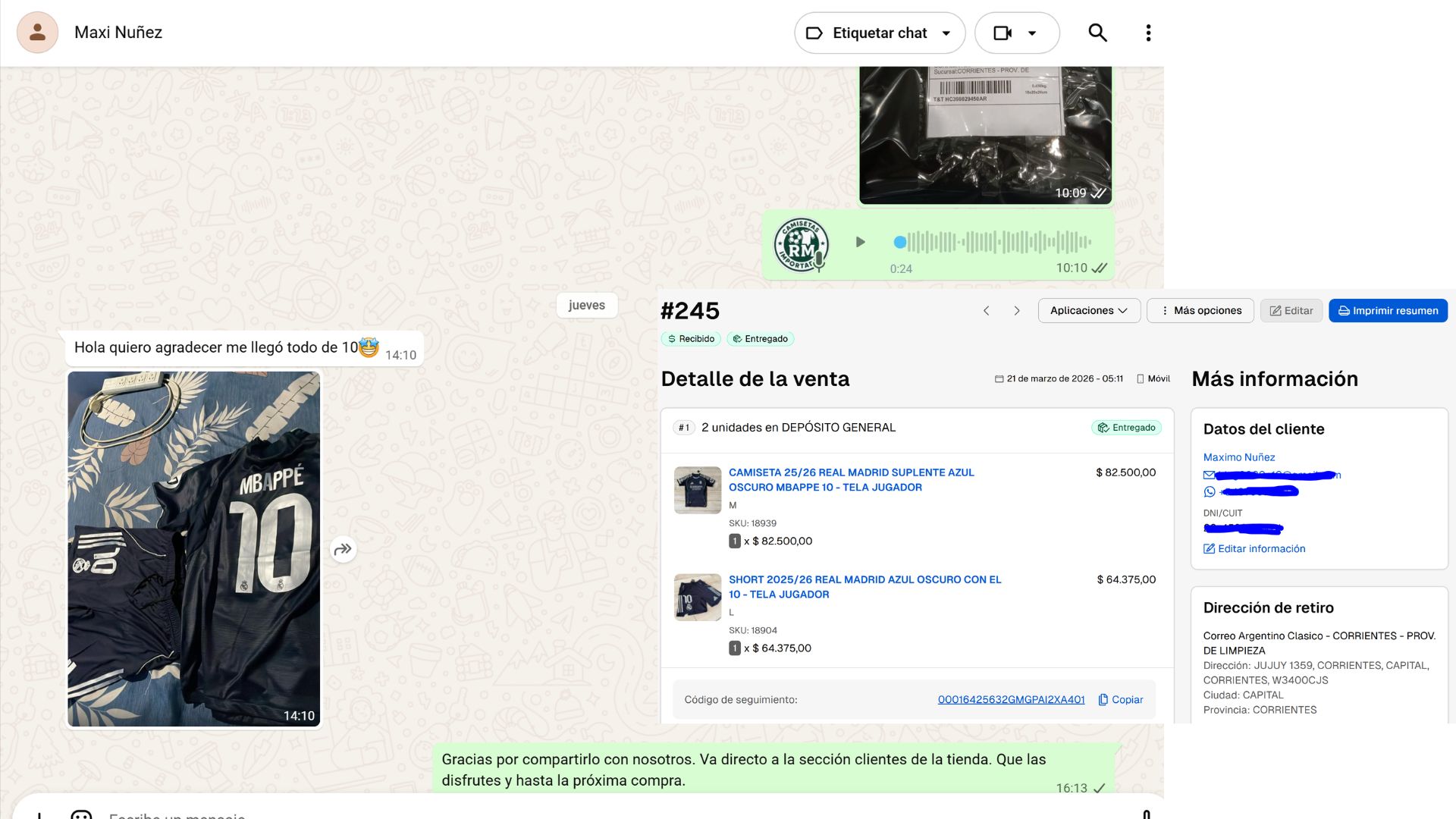The image size is (1456, 819).
Task: Forward the Mbappé jersey photo
Action: pyautogui.click(x=343, y=549)
